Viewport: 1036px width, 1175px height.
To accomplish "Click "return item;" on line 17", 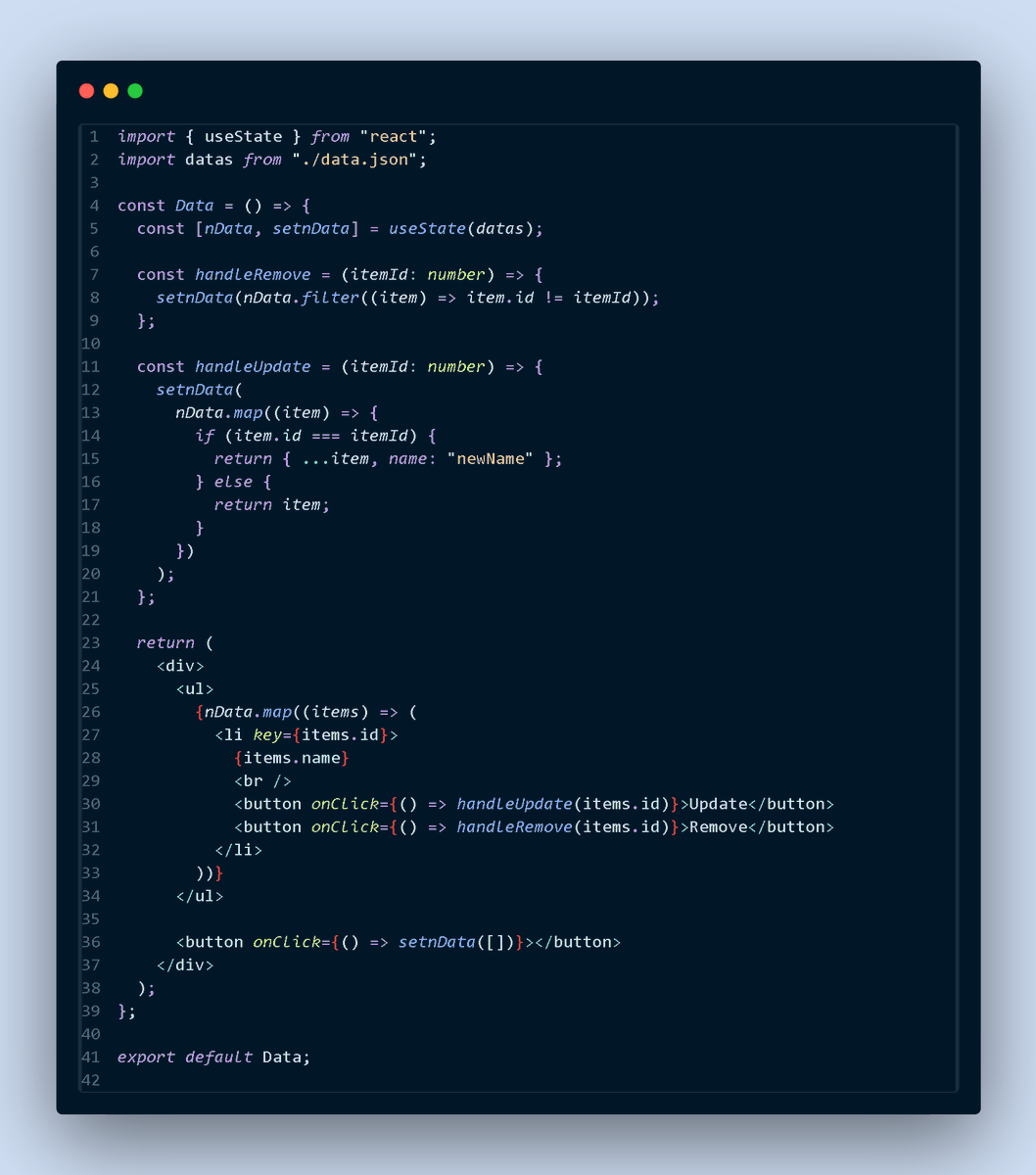I will click(272, 504).
